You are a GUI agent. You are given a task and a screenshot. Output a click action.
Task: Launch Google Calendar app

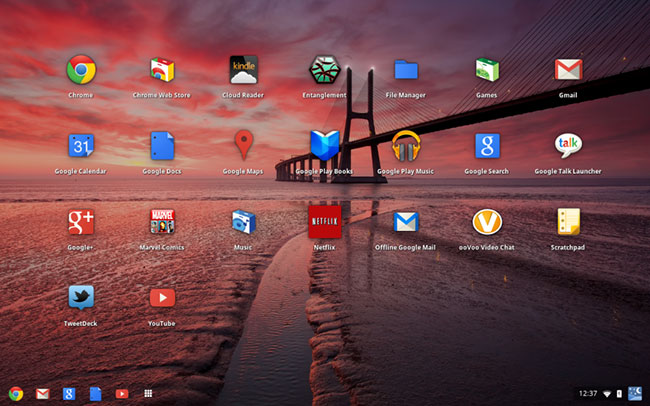point(81,146)
